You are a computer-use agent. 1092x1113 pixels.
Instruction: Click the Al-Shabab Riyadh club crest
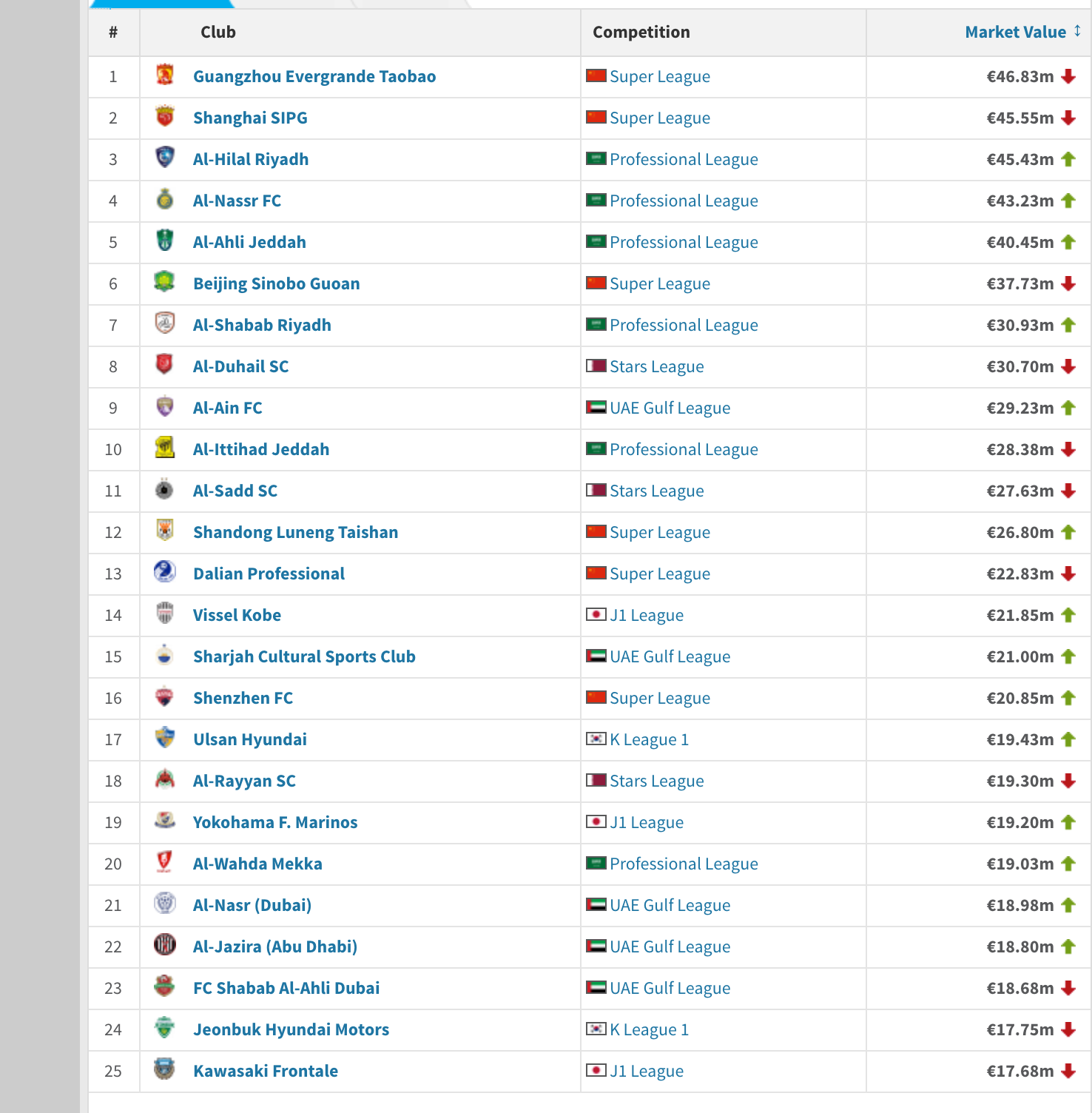coord(165,323)
